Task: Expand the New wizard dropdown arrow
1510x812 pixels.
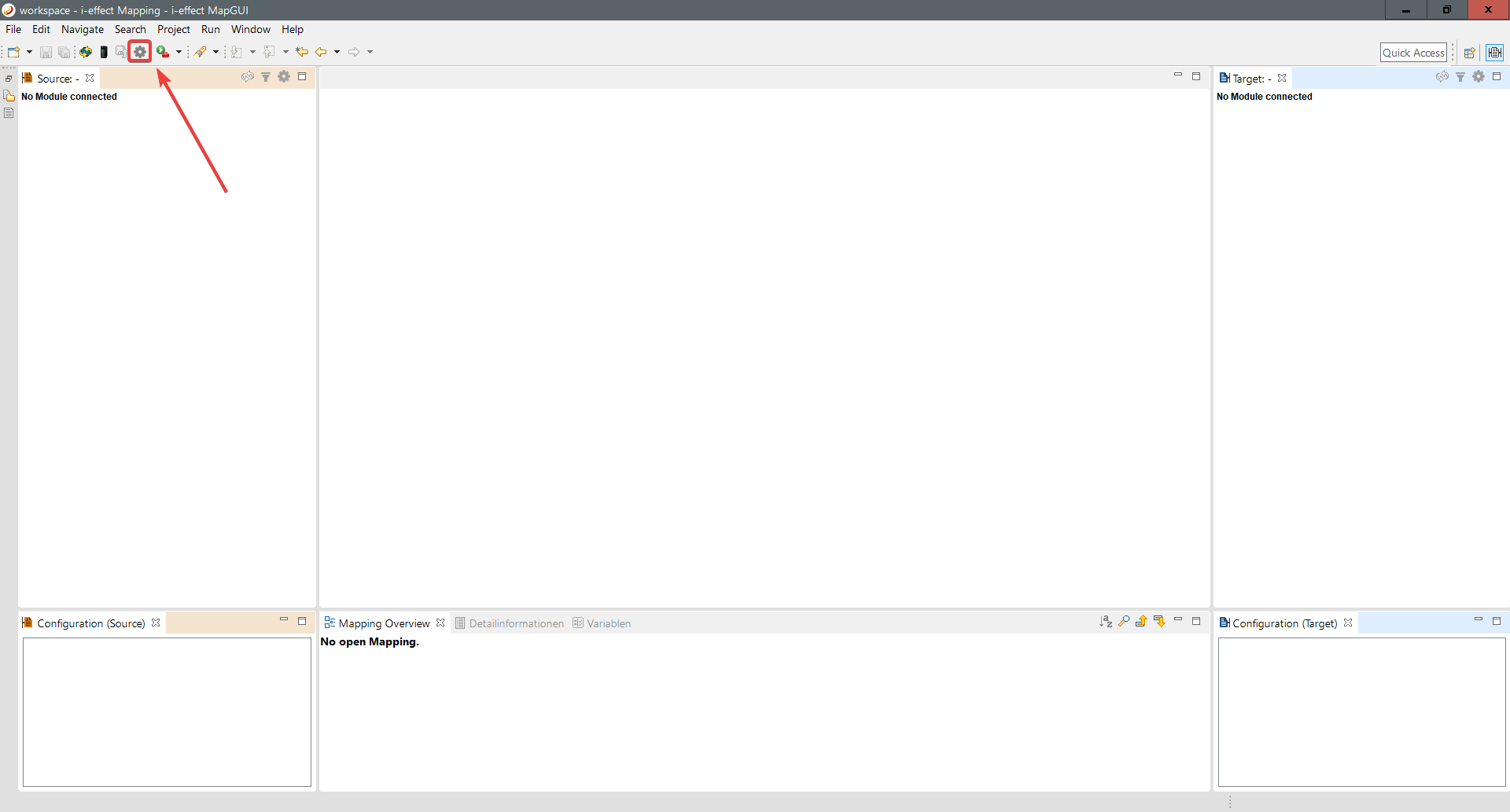Action: click(30, 52)
